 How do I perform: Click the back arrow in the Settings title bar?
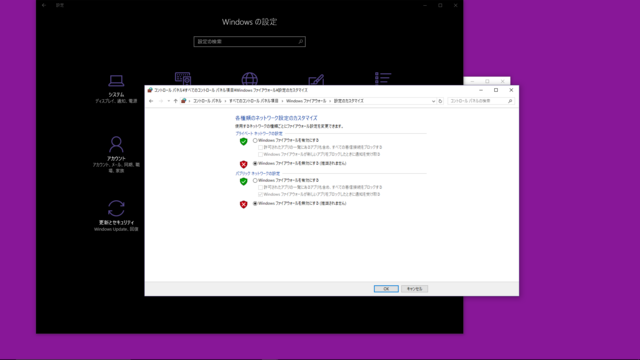[x=44, y=5]
